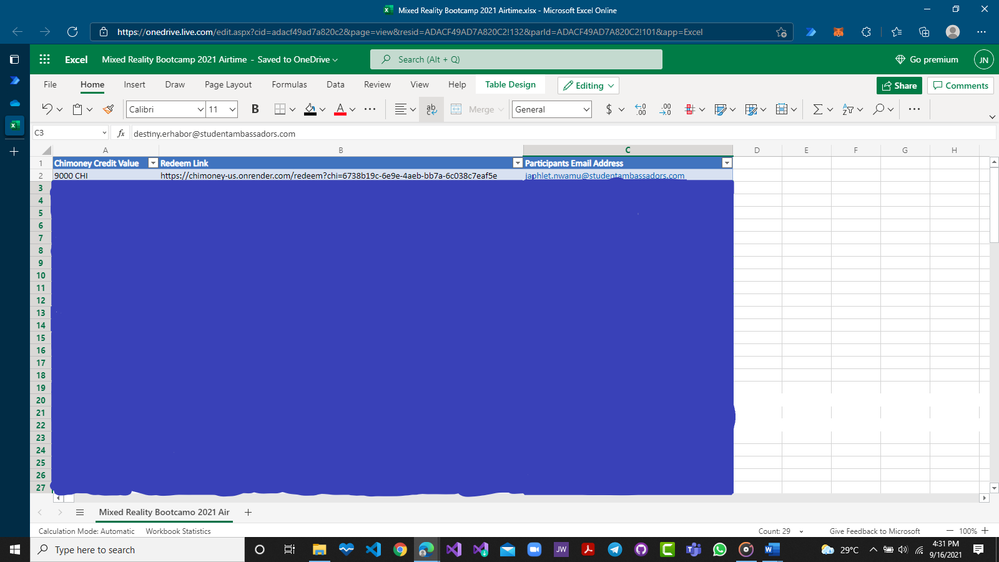Click the Undo icon

[47, 109]
